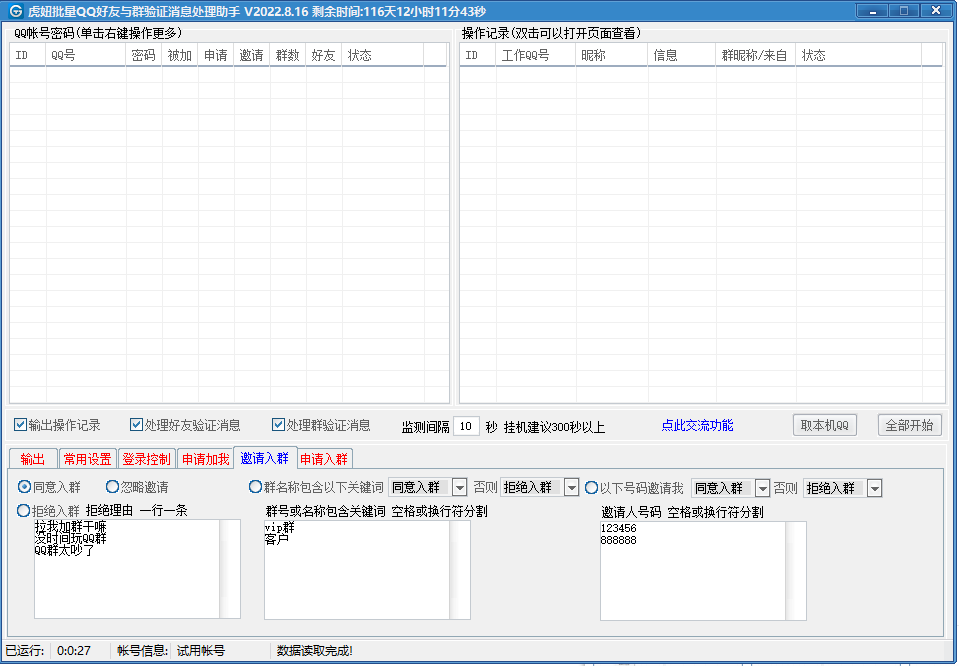Click the 全部开始 button

[x=909, y=425]
